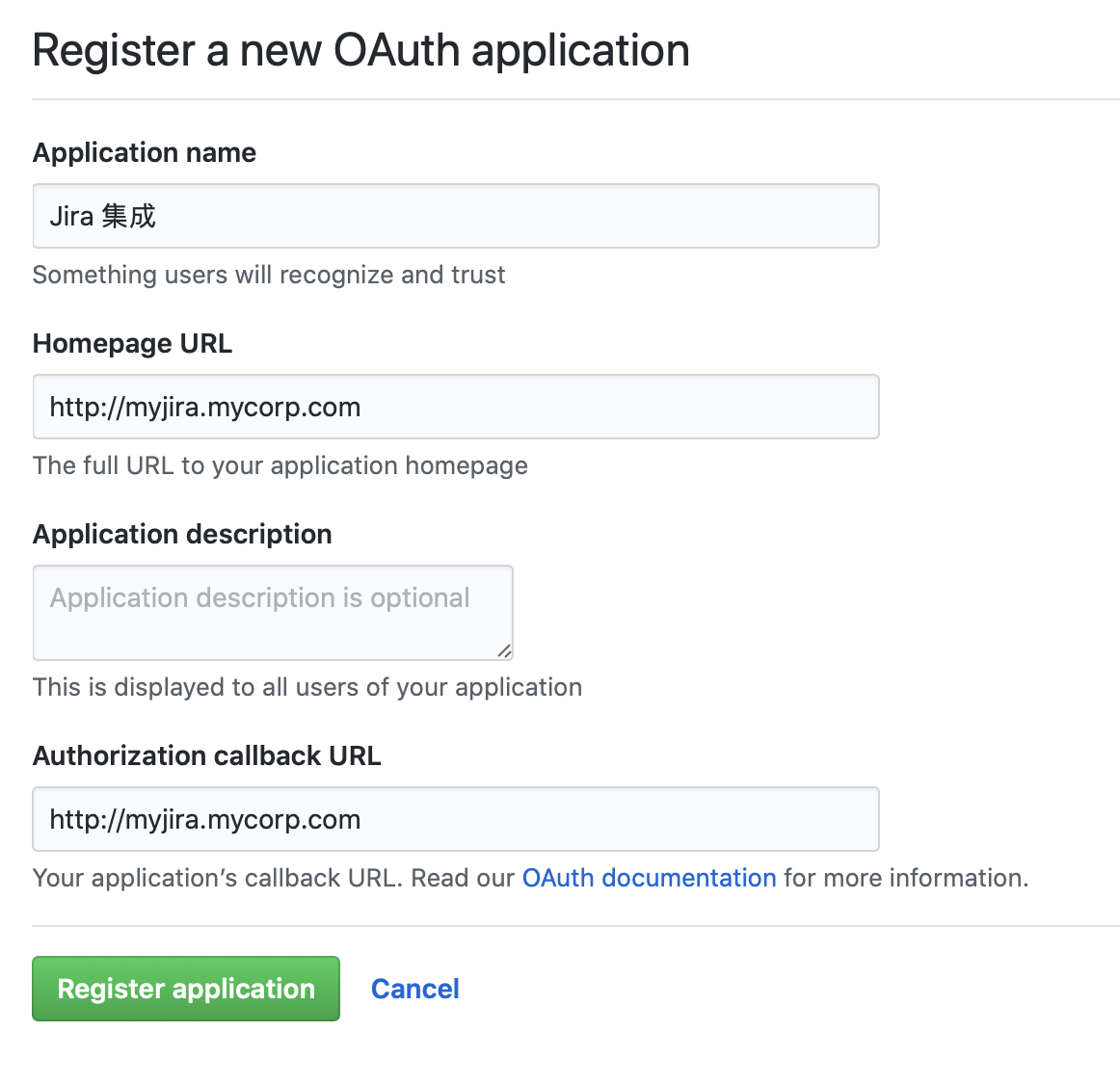Click the "Application name" label
This screenshot has height=1085, width=1120.
(x=145, y=152)
